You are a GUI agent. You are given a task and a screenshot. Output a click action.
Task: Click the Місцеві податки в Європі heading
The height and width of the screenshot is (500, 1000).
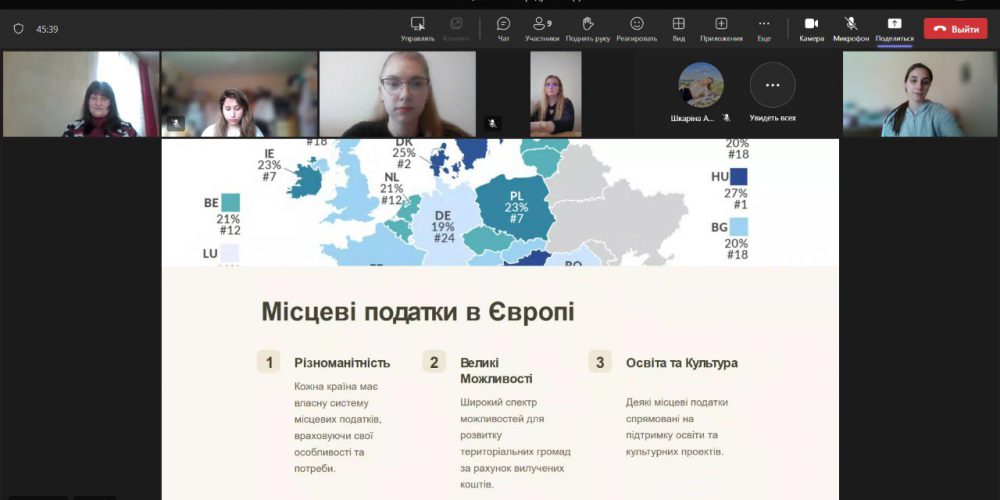(418, 312)
